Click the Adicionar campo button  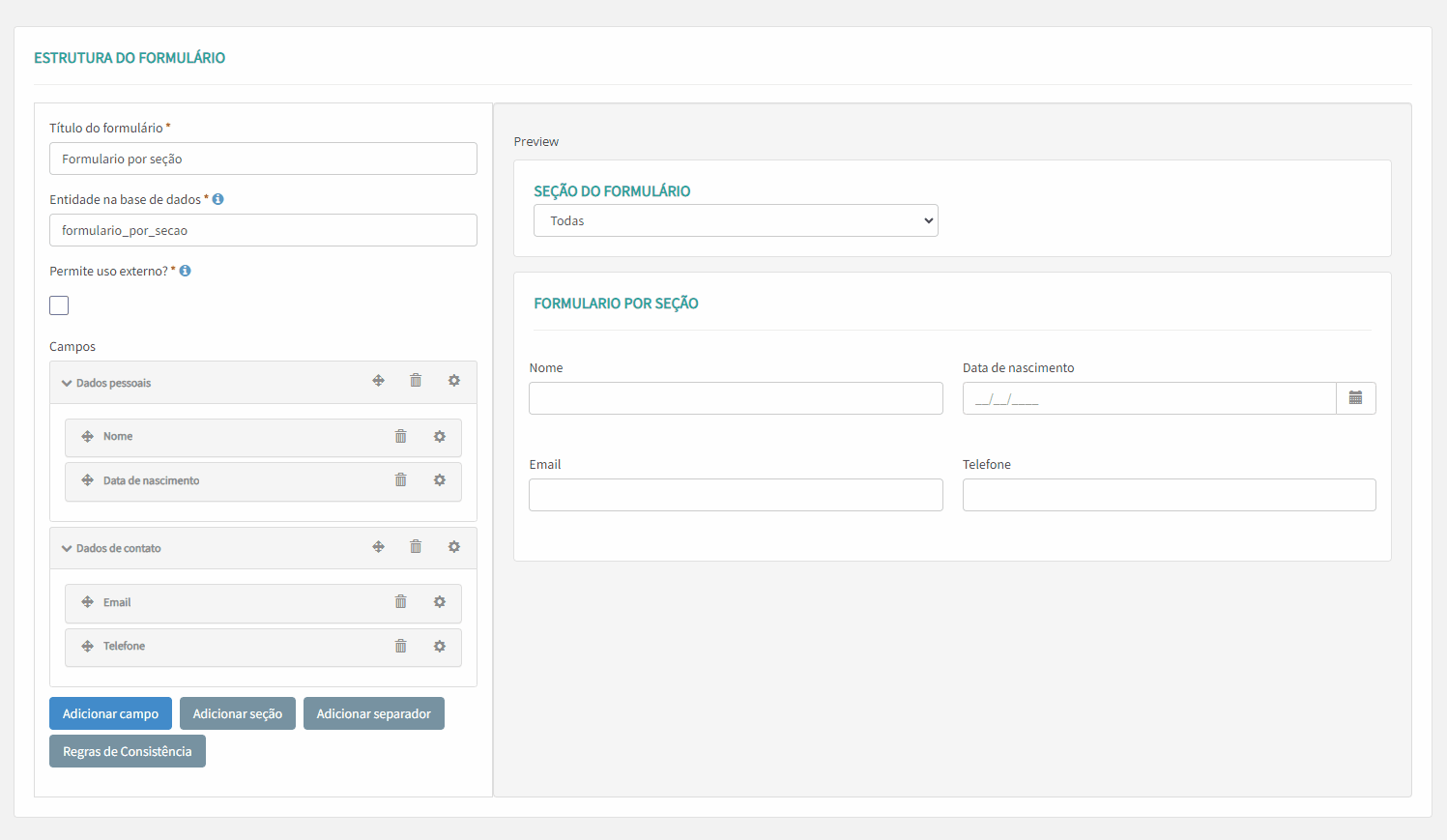click(x=110, y=713)
